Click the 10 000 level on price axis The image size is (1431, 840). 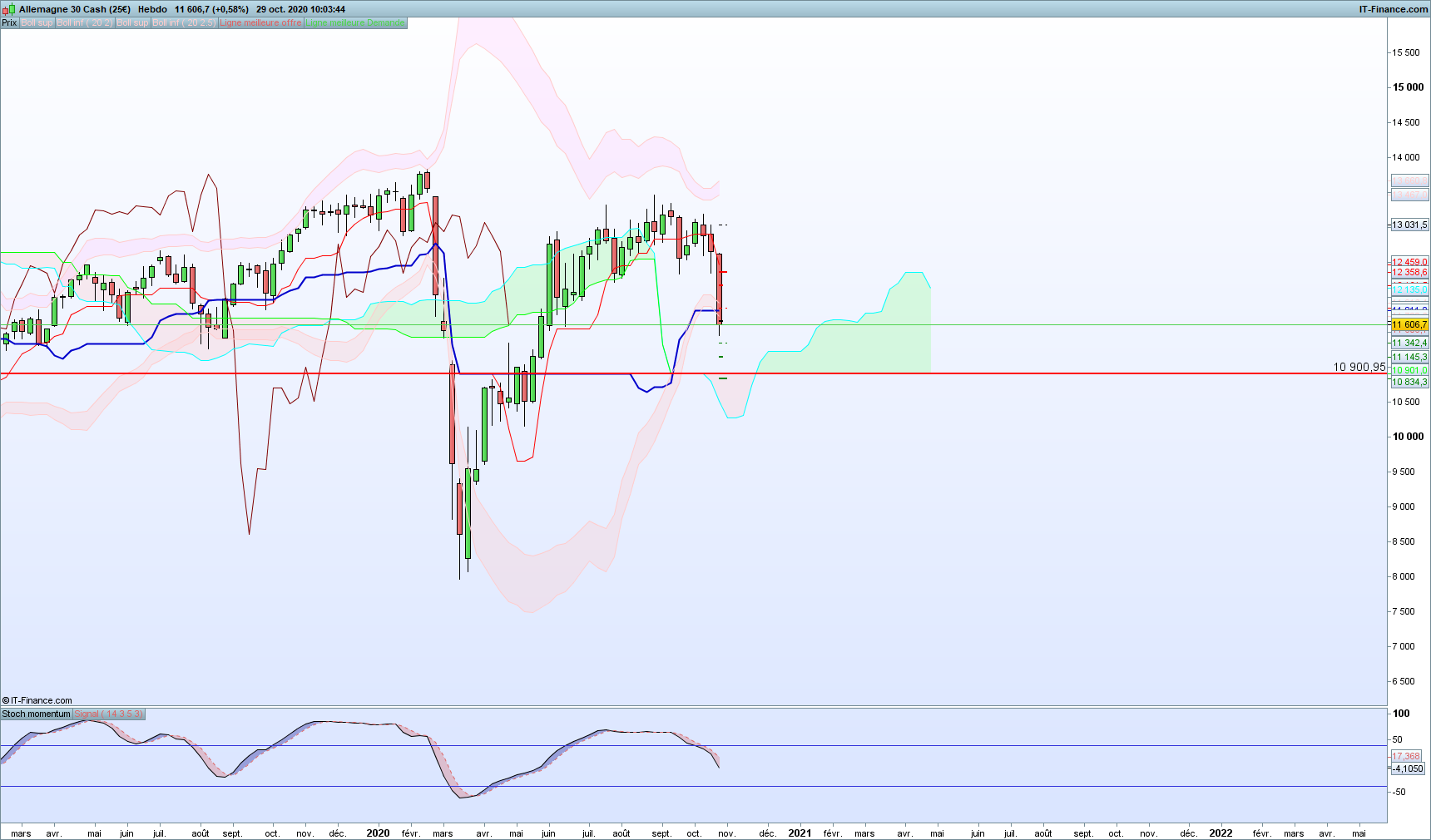click(1409, 436)
